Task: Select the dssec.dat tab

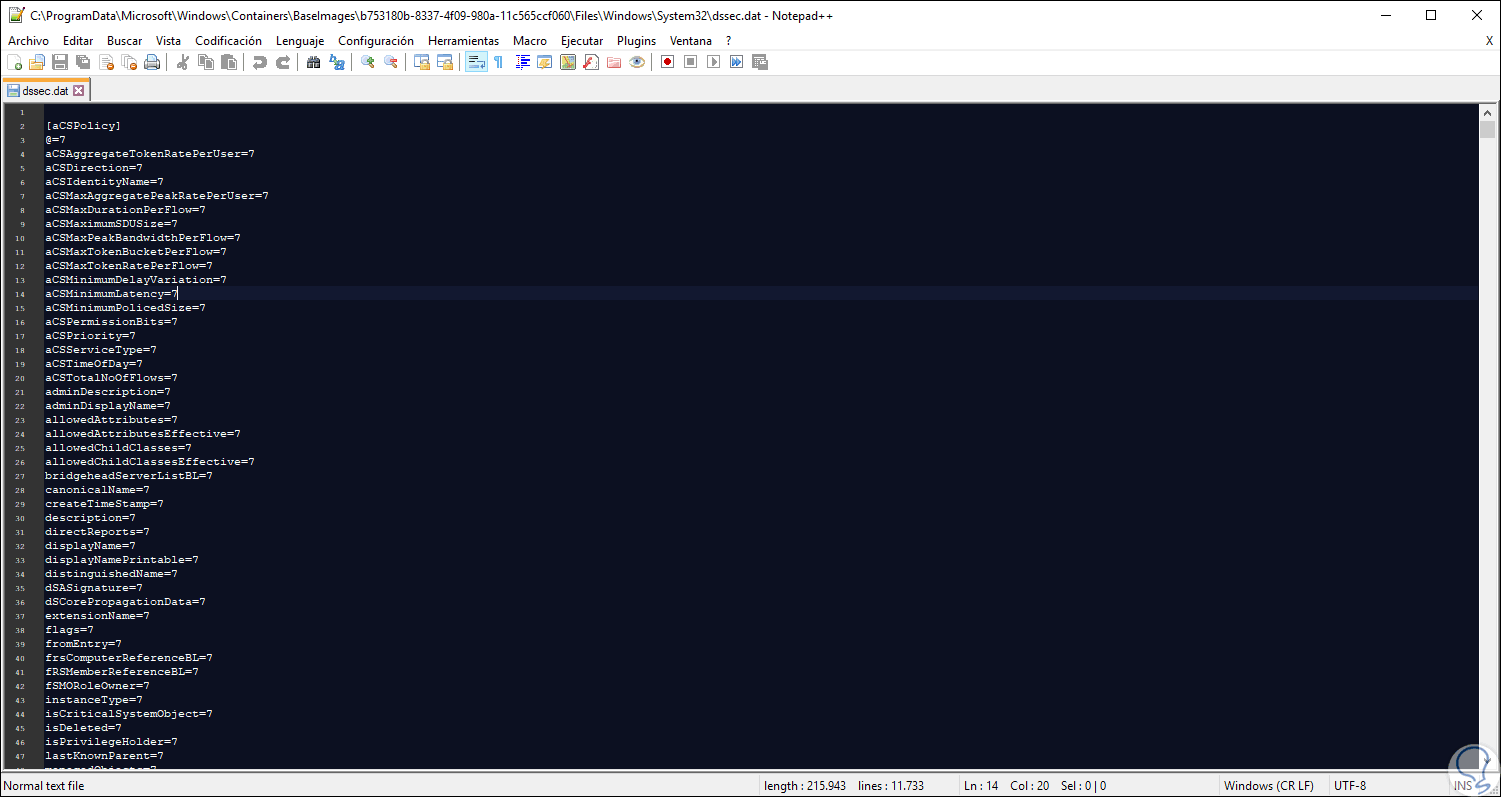Action: (x=45, y=90)
